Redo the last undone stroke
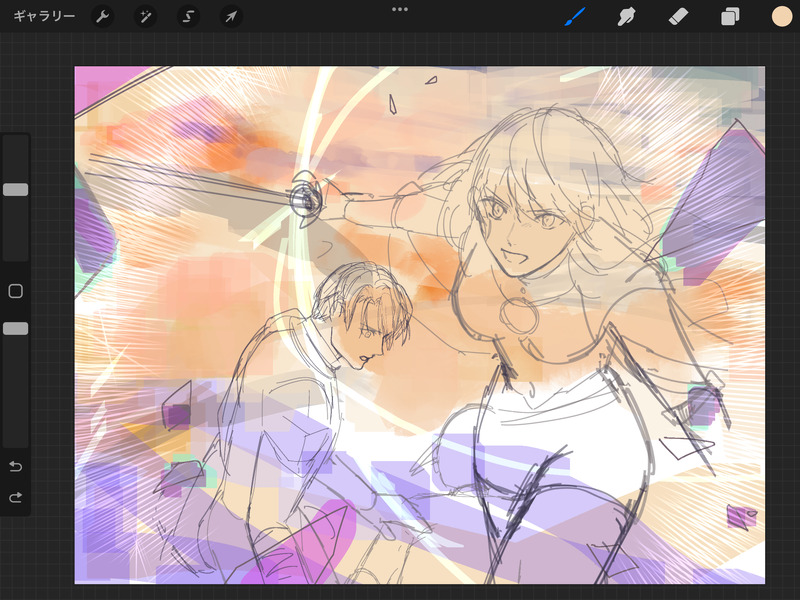 pyautogui.click(x=16, y=497)
